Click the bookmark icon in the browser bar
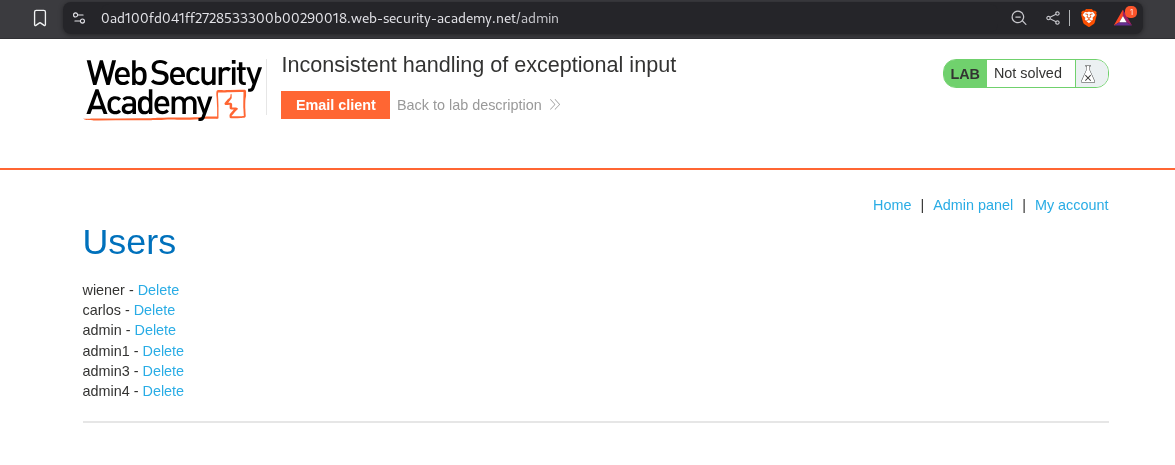This screenshot has width=1175, height=465. tap(40, 18)
